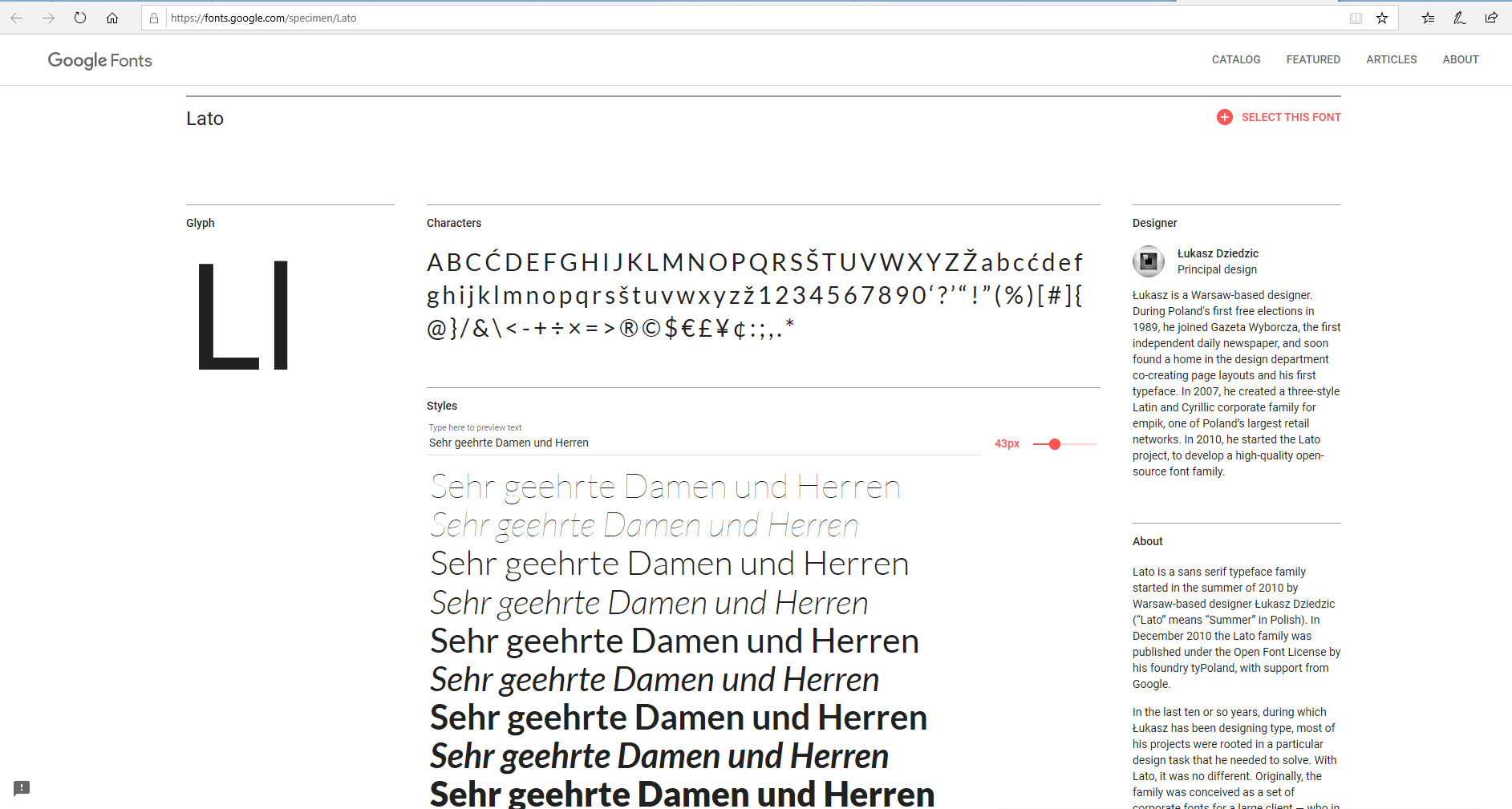1512x809 pixels.
Task: Click the Characters section heading
Action: (x=454, y=223)
